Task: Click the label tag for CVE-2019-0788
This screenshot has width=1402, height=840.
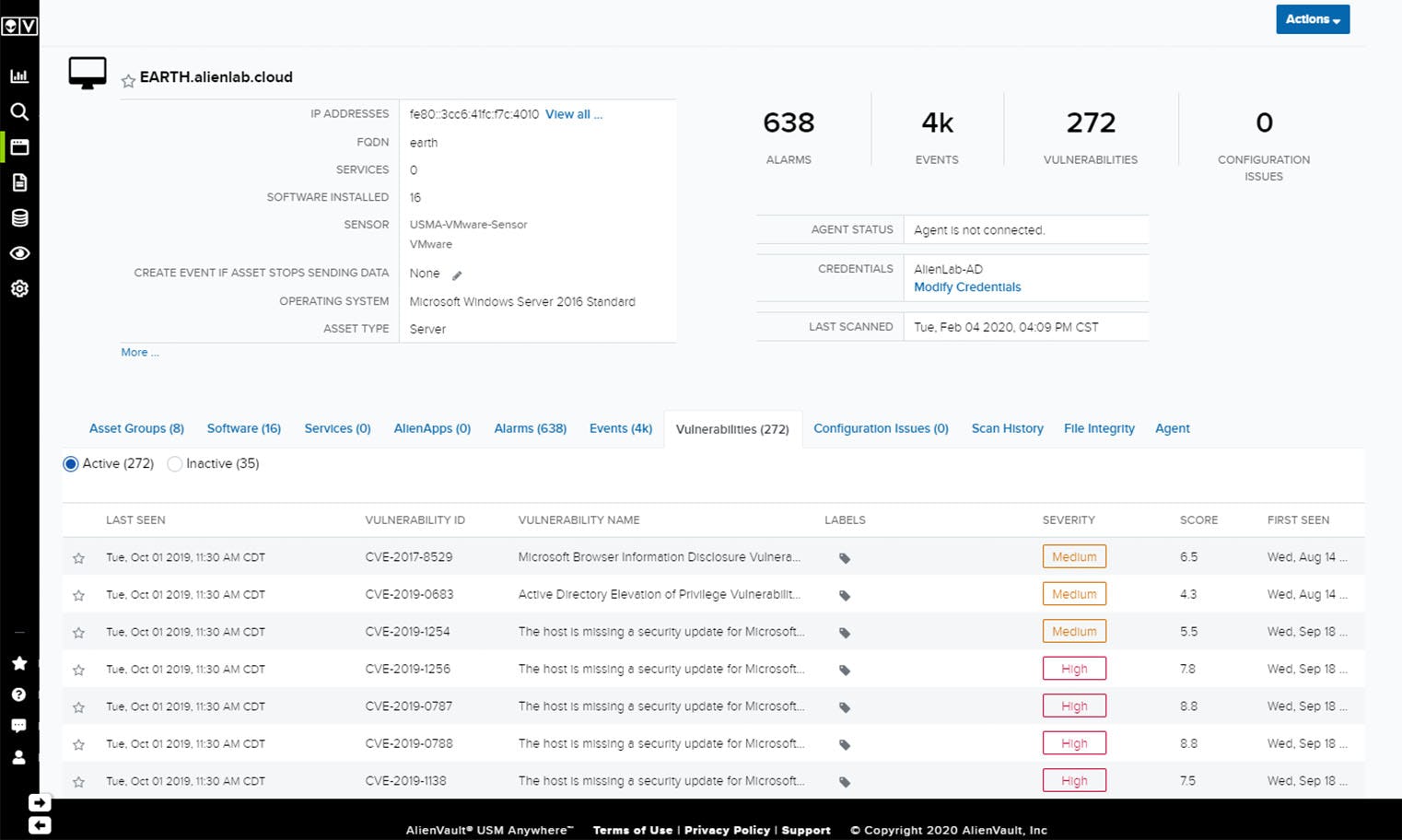Action: click(845, 744)
